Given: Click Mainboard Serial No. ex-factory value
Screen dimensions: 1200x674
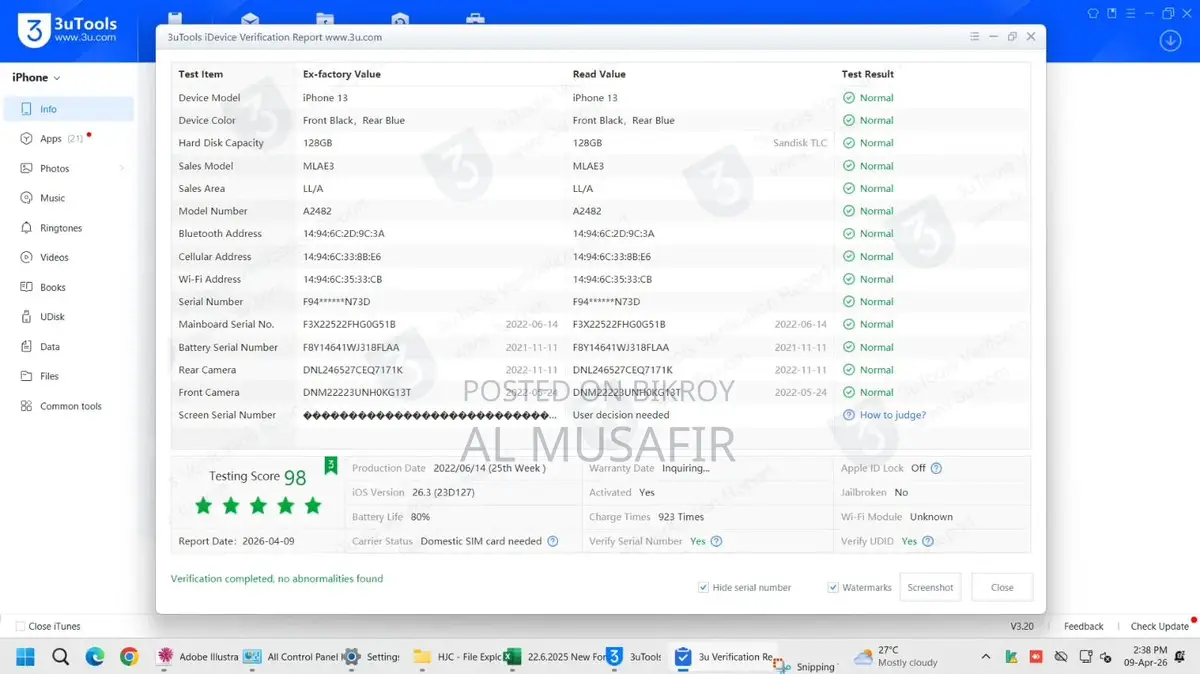Looking at the screenshot, I should coord(349,324).
